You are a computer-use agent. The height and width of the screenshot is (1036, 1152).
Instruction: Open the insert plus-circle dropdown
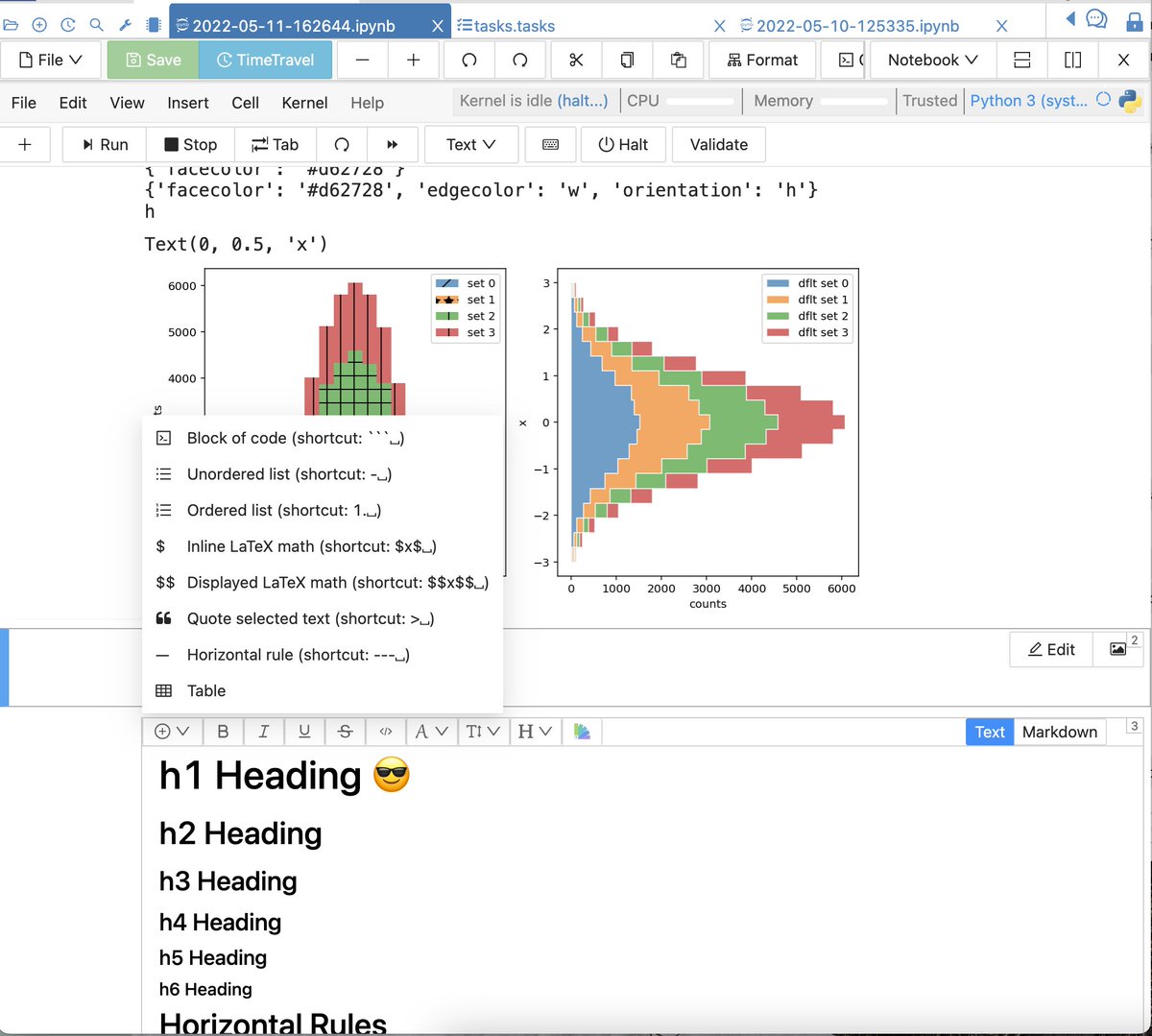tap(172, 732)
